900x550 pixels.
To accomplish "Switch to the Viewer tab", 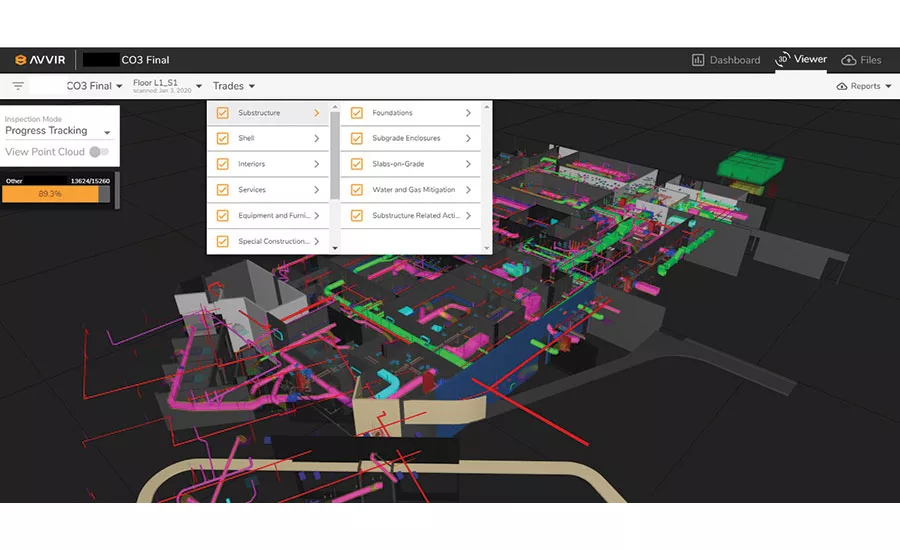I will click(801, 59).
